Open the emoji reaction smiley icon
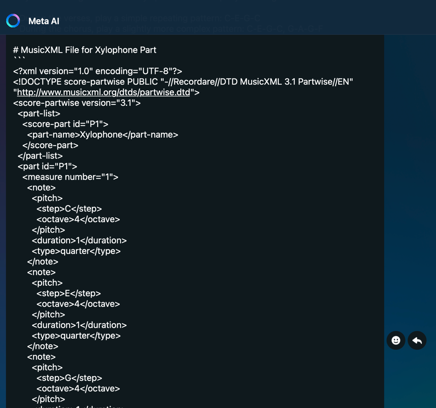The image size is (436, 408). tap(396, 340)
